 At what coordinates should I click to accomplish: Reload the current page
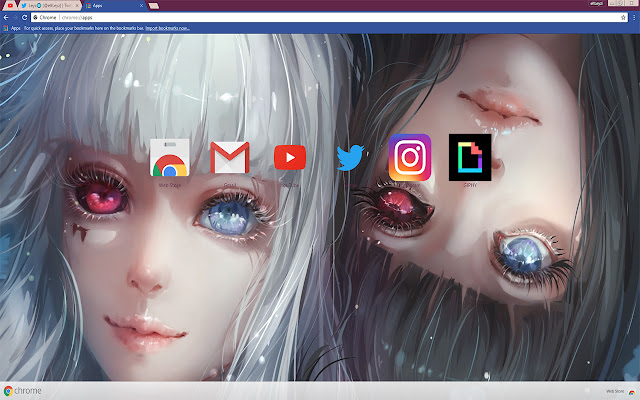24,18
